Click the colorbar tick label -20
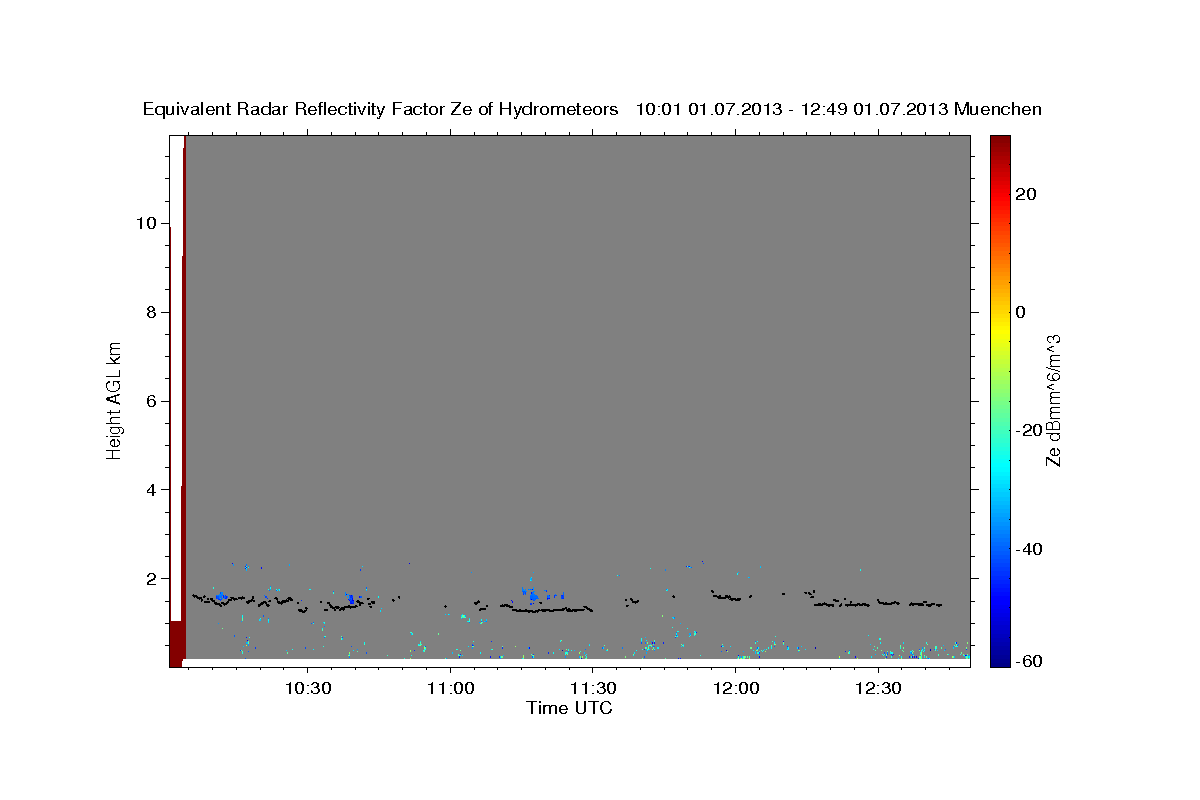1200x800 pixels. (1029, 430)
